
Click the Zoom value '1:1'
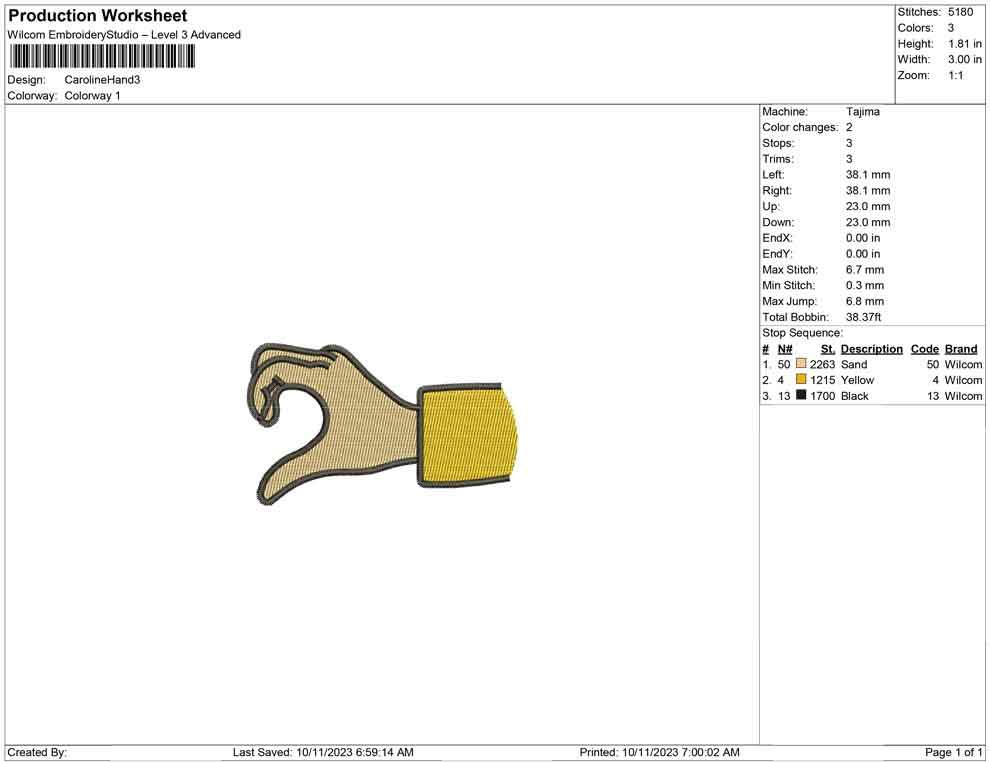(956, 75)
